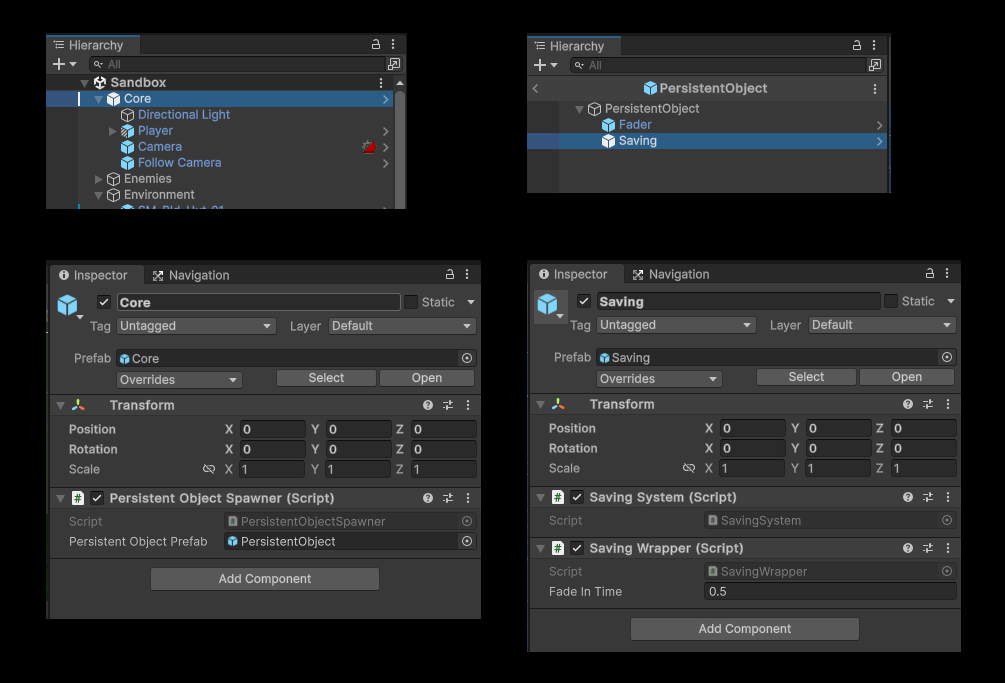Click Add Component in Core Inspector
Image resolution: width=1005 pixels, height=683 pixels.
click(265, 579)
